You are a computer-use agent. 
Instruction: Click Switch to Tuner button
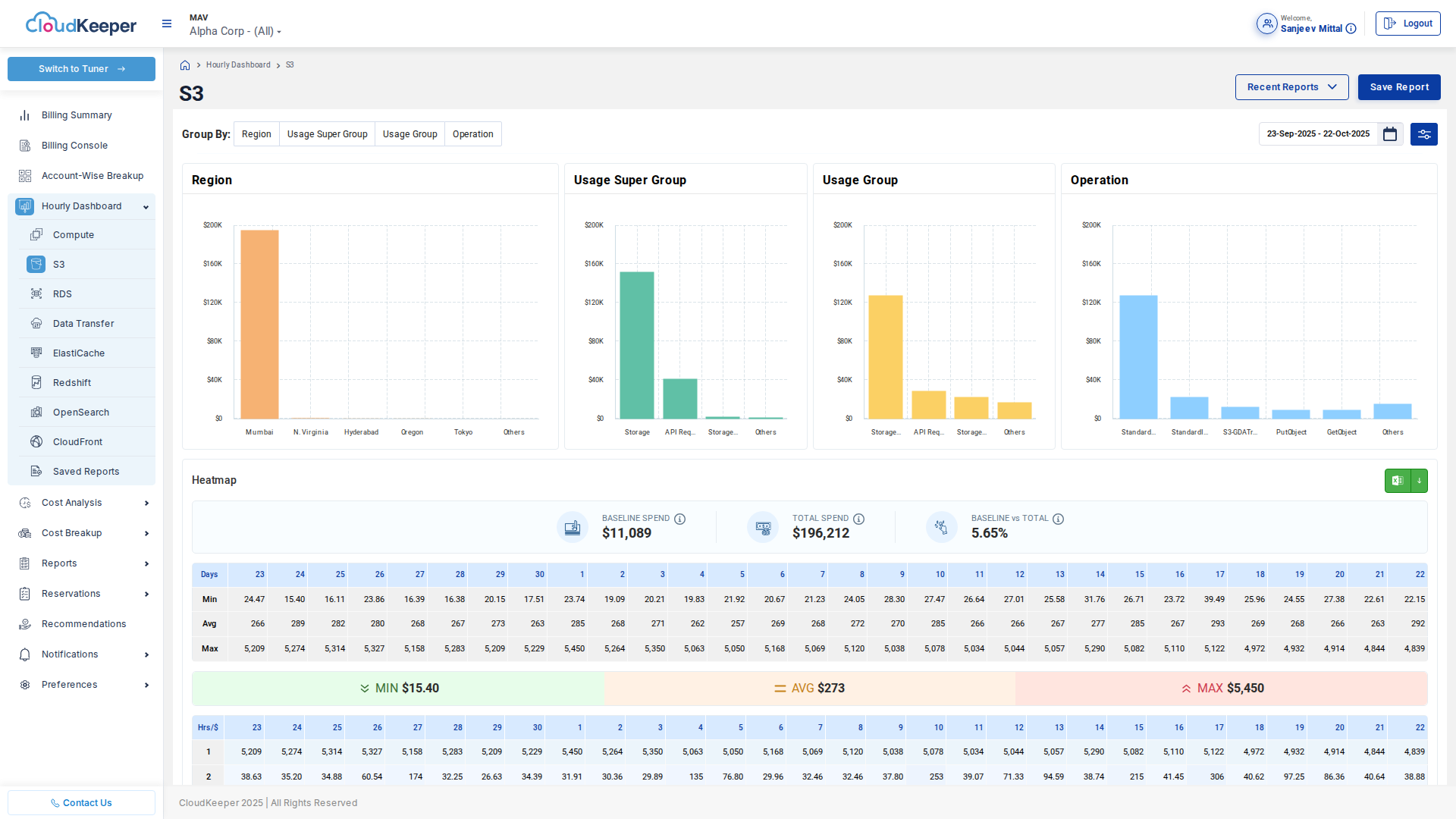81,69
